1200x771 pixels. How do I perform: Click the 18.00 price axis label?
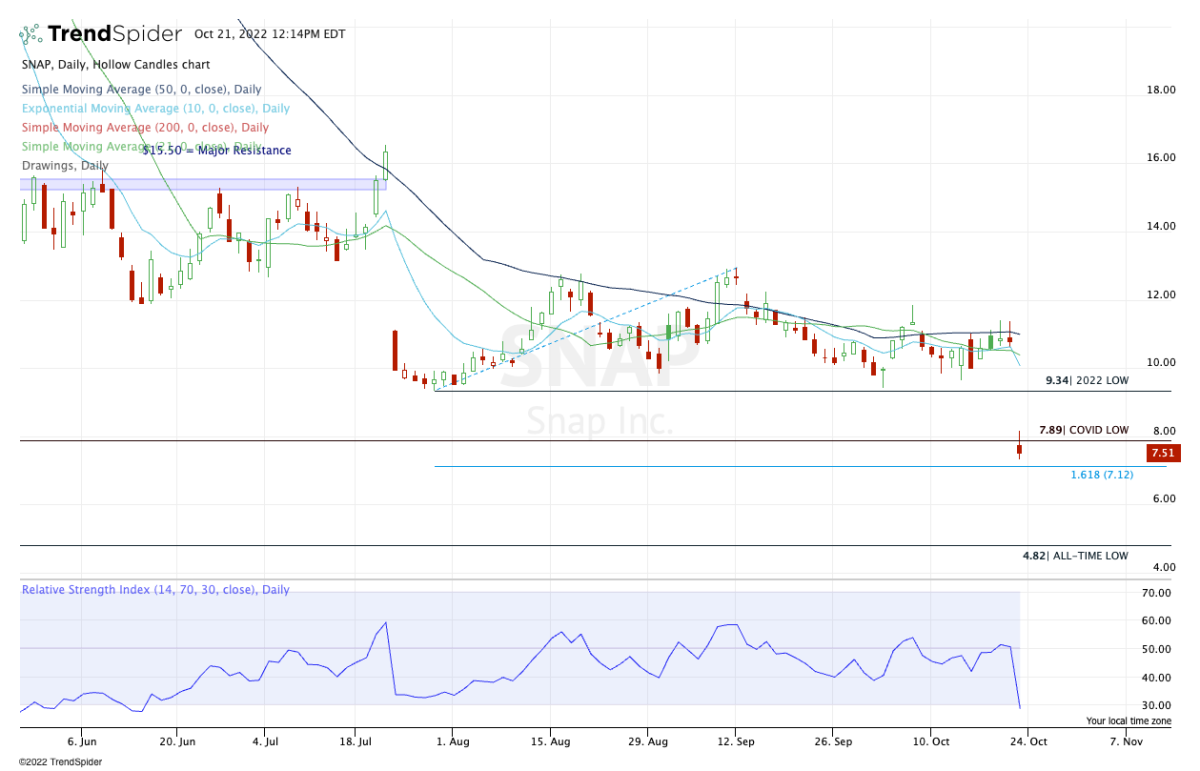coord(1160,90)
